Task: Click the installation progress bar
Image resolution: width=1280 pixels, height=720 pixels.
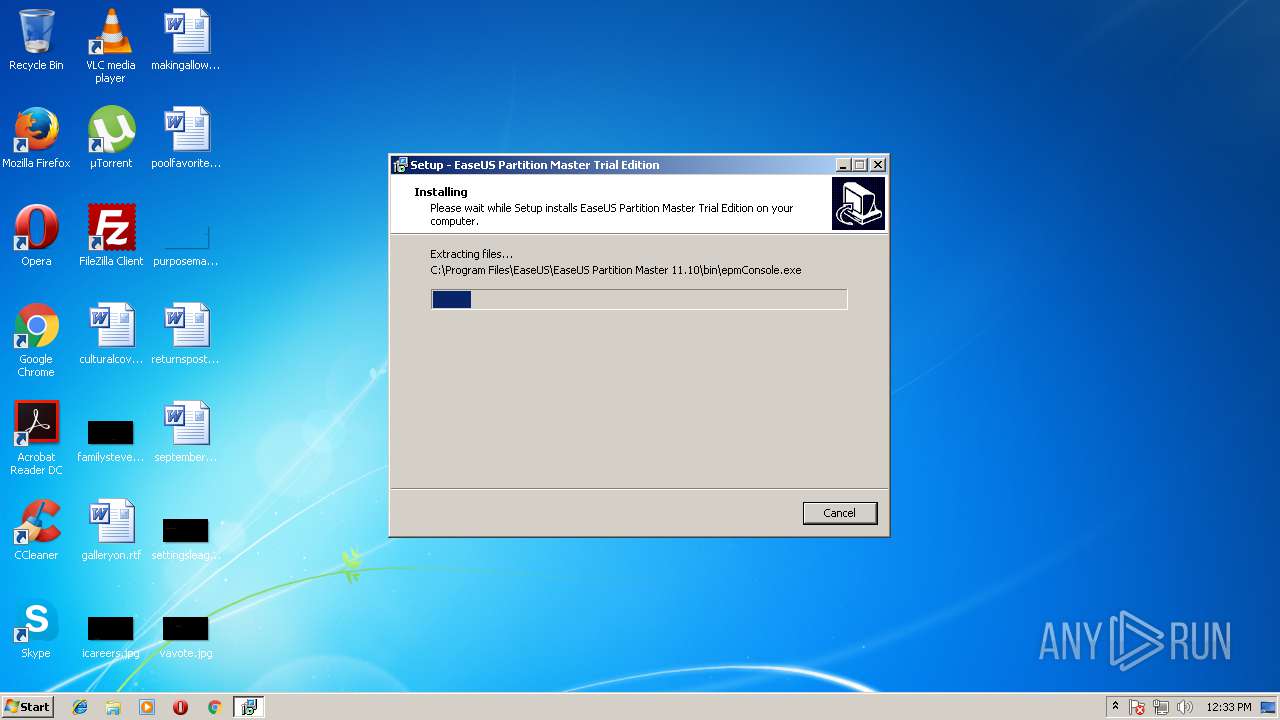Action: pyautogui.click(x=639, y=299)
